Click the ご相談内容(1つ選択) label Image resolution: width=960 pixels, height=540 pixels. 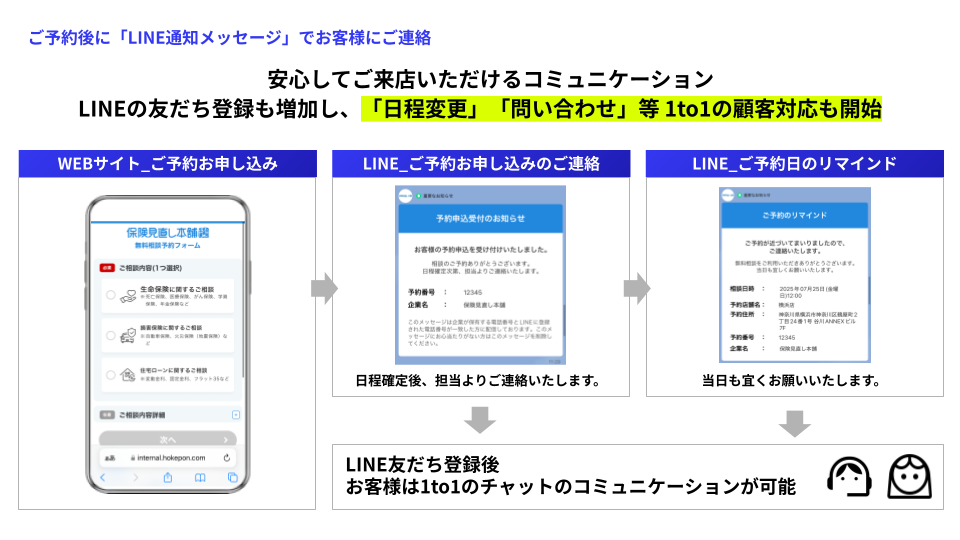click(x=150, y=268)
